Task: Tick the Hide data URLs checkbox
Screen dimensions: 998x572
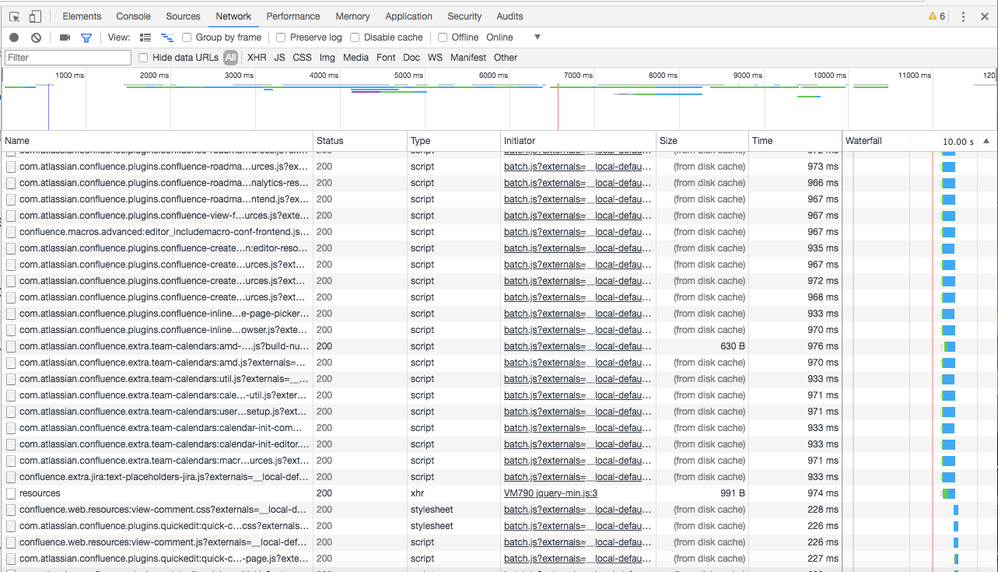Action: 144,58
